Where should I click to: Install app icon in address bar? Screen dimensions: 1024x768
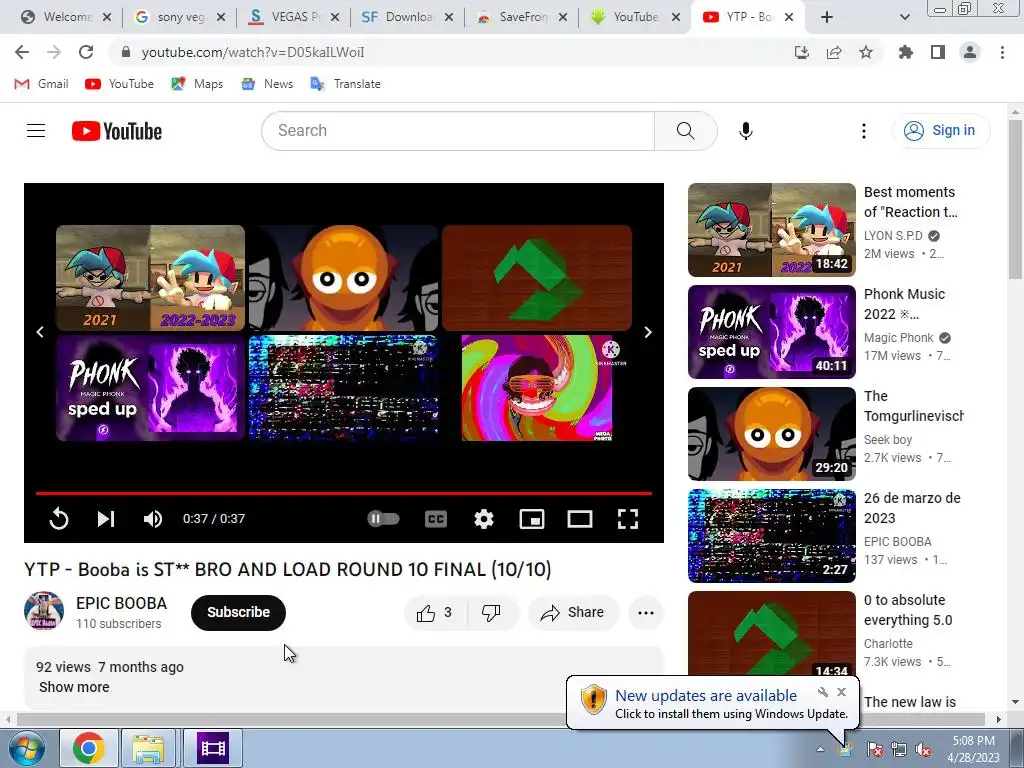(801, 52)
